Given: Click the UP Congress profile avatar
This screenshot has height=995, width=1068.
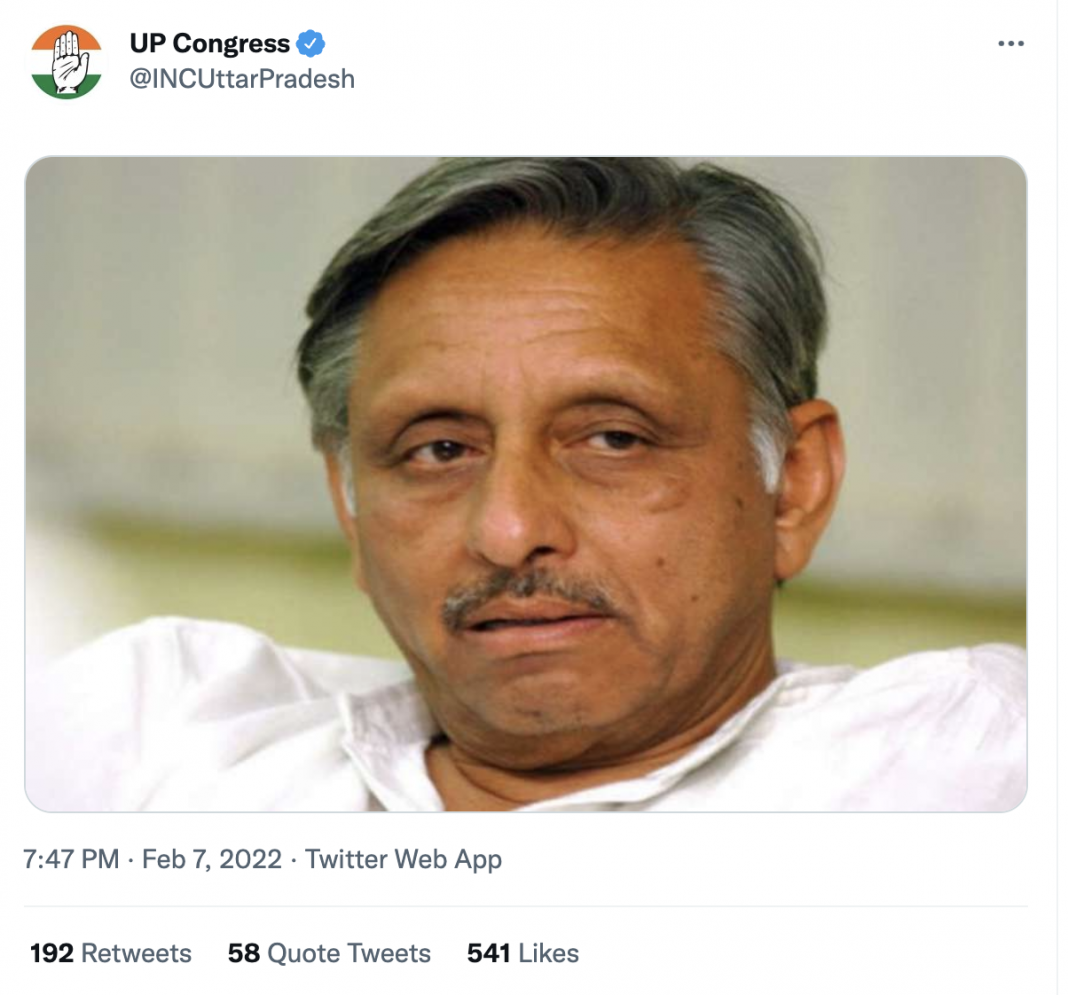Looking at the screenshot, I should click(x=67, y=62).
